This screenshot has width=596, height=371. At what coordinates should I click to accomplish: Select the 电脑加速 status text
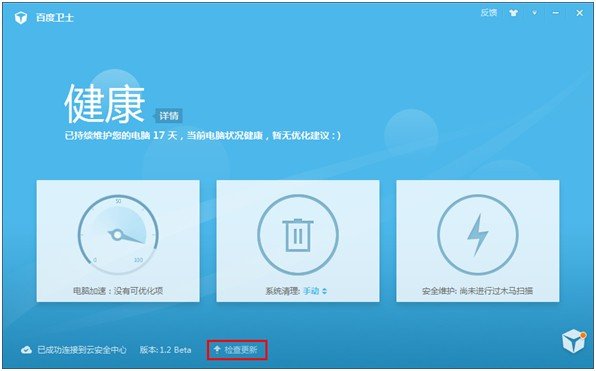[x=118, y=291]
